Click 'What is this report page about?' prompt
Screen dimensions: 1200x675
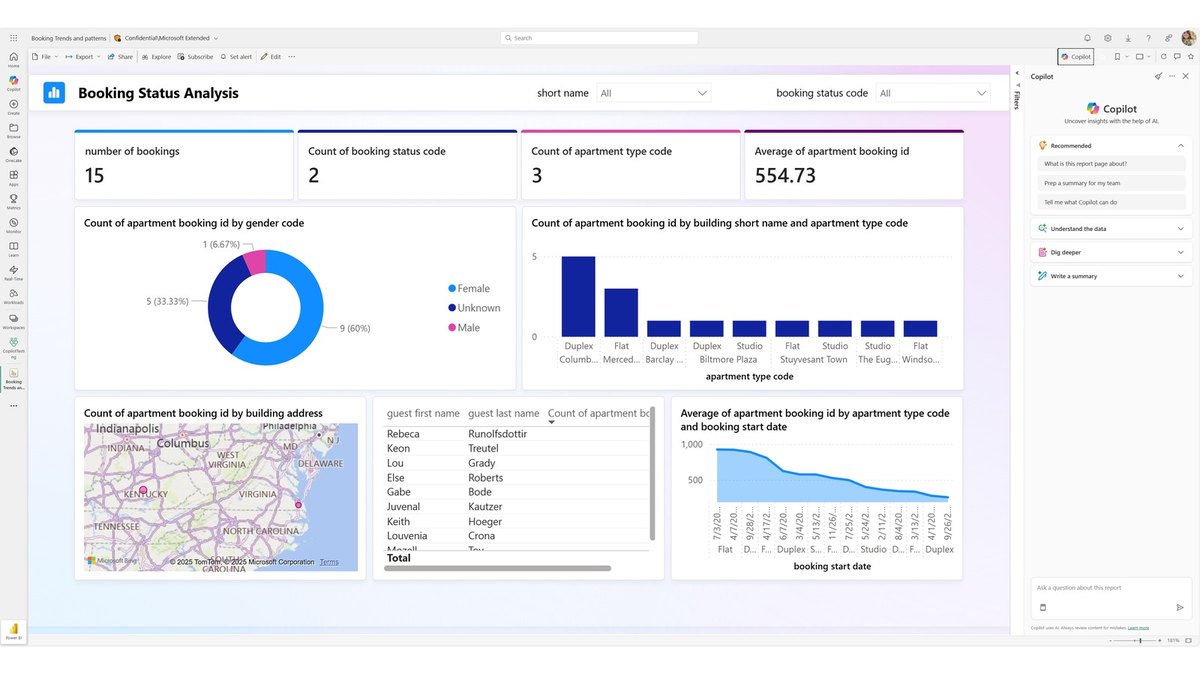(x=1110, y=163)
